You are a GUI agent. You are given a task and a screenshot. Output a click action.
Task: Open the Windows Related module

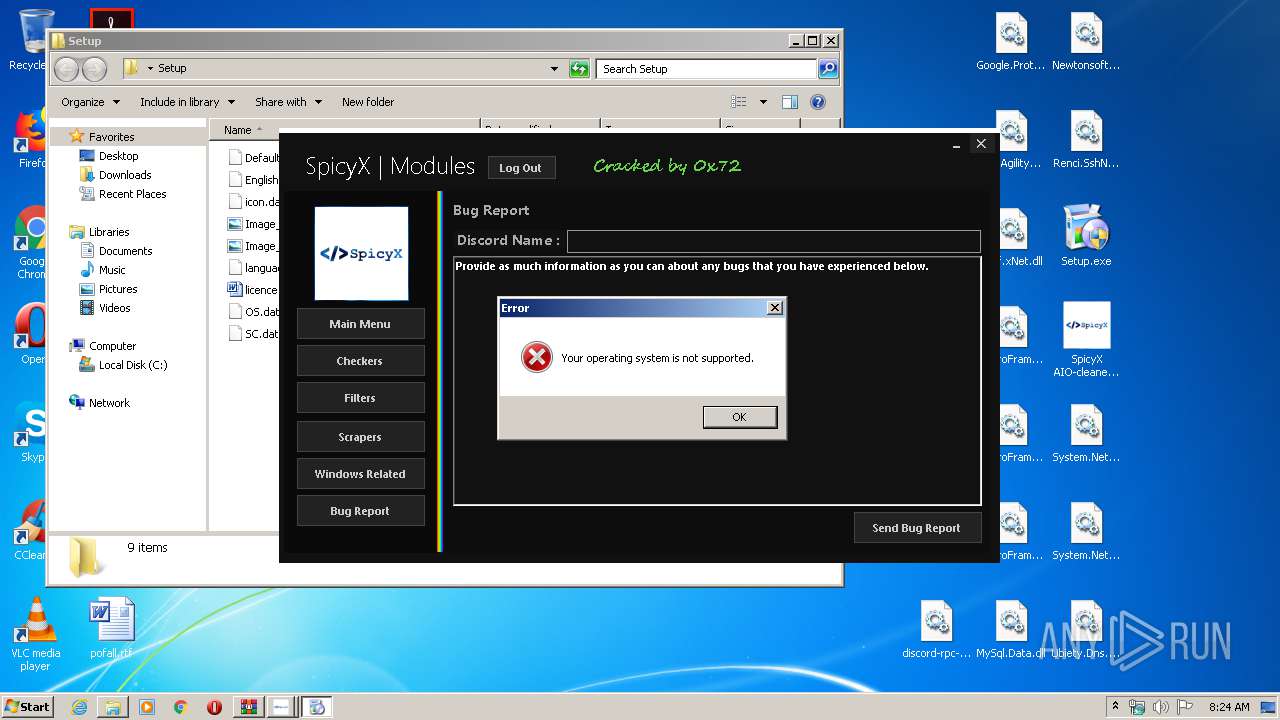point(360,474)
